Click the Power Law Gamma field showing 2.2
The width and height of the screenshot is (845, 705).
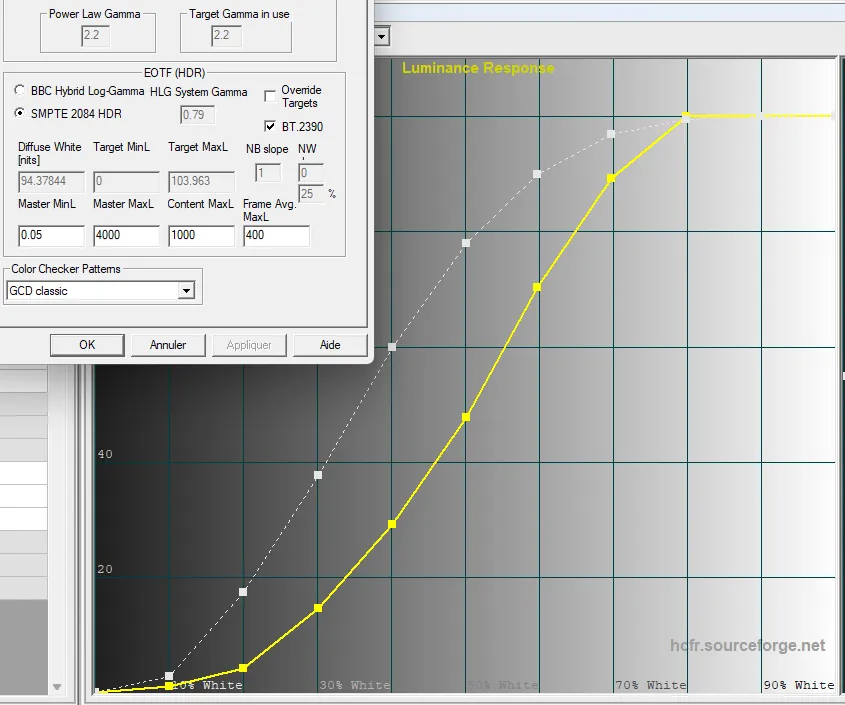95,36
